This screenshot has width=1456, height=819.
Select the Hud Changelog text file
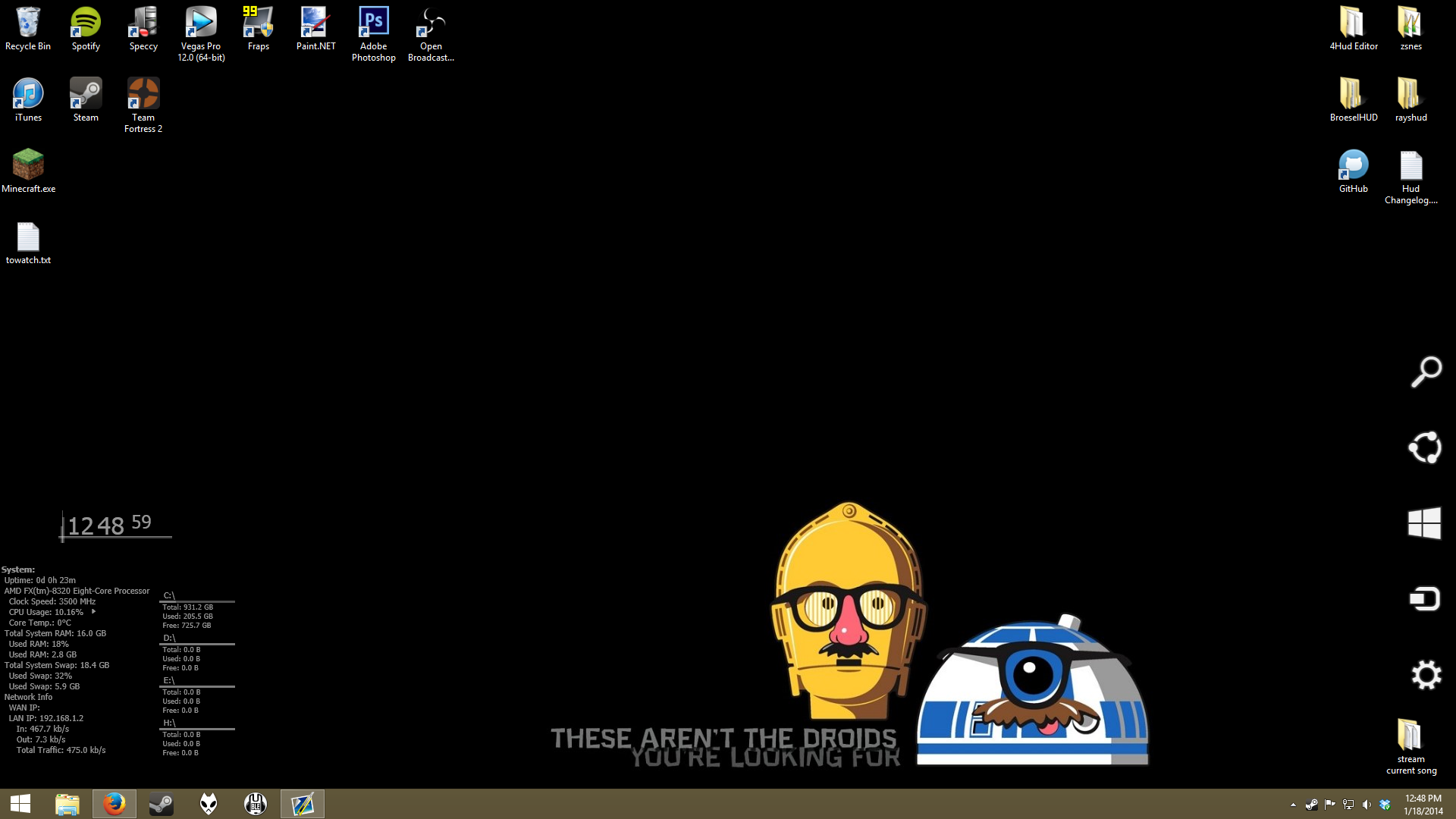tap(1411, 177)
